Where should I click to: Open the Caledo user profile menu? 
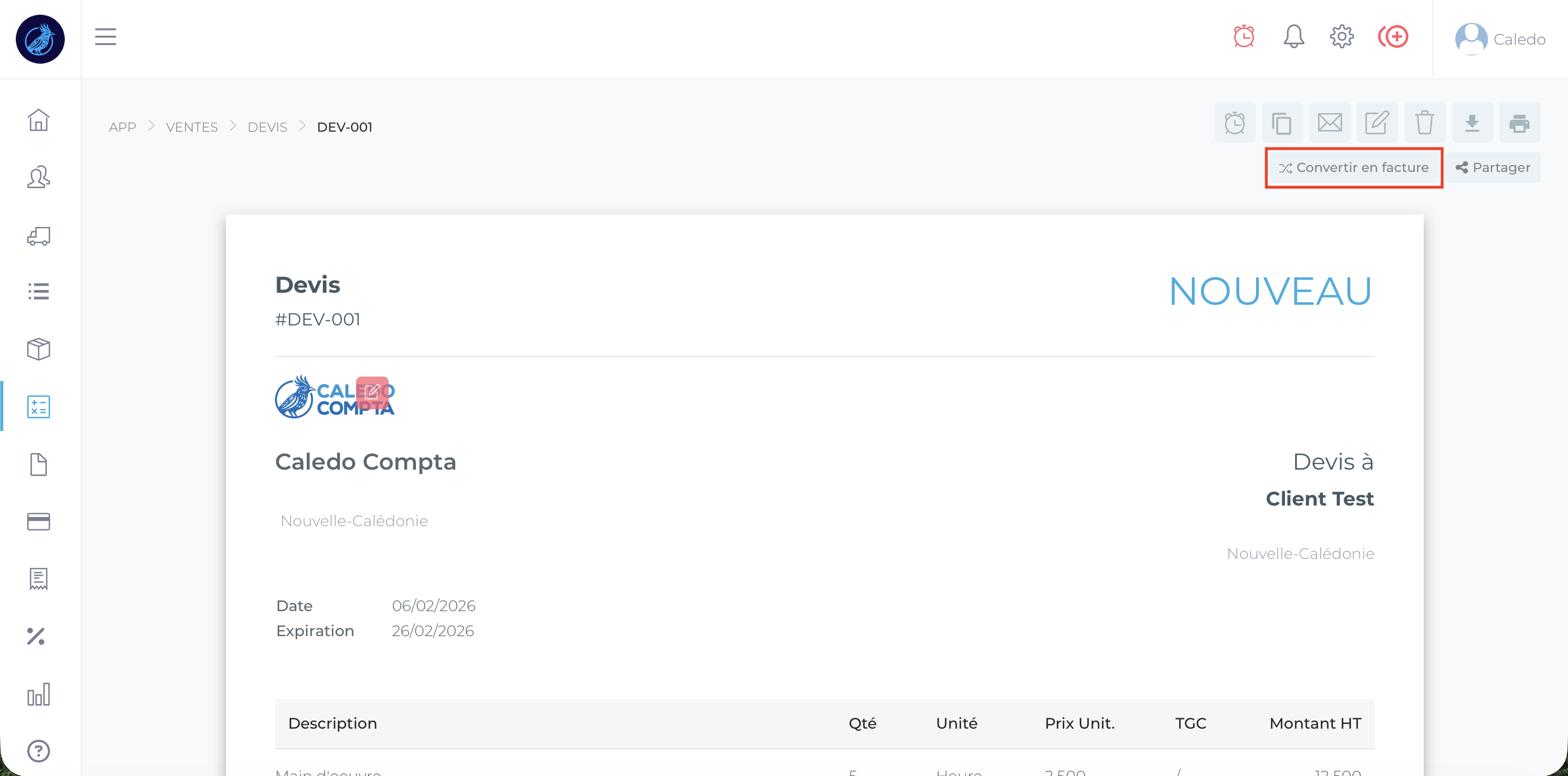click(x=1500, y=40)
